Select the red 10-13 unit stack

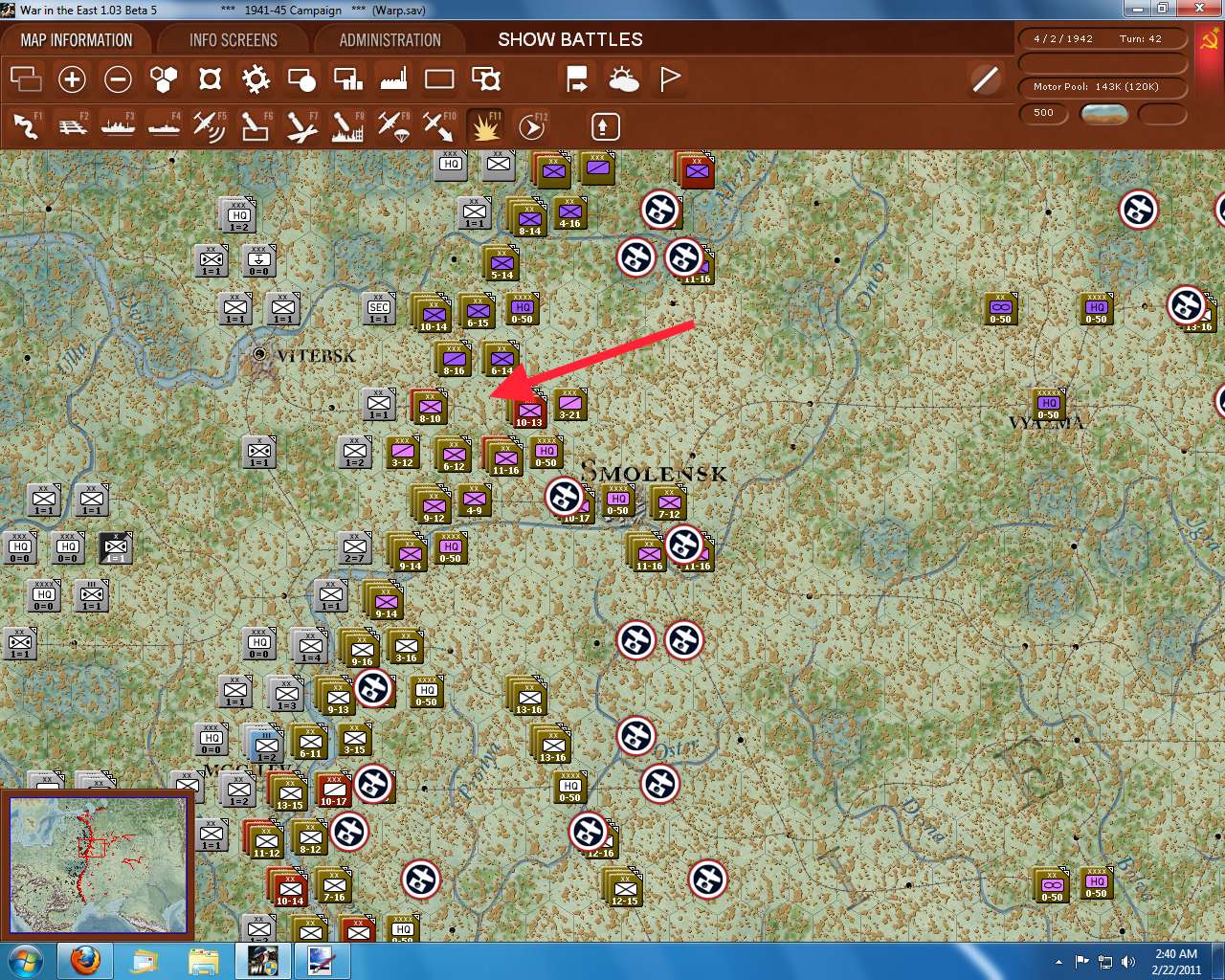coord(528,409)
